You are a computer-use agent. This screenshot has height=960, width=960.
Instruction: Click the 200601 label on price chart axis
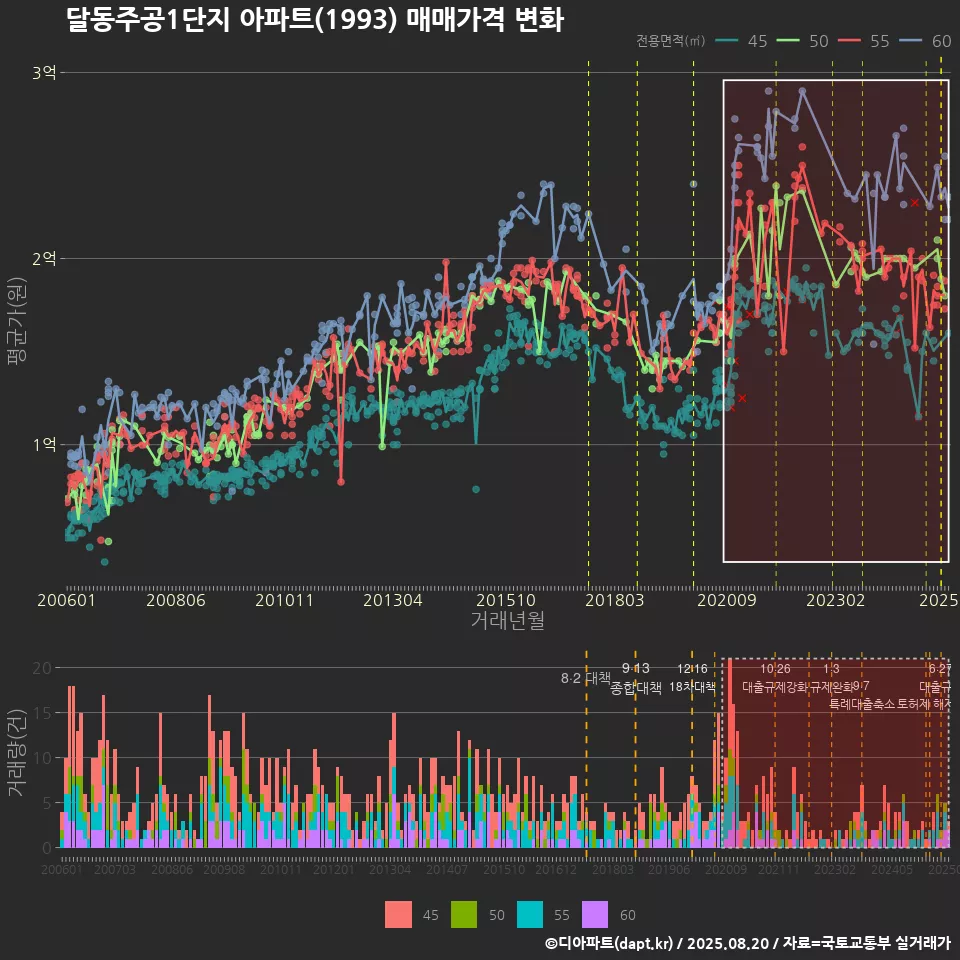coord(66,600)
